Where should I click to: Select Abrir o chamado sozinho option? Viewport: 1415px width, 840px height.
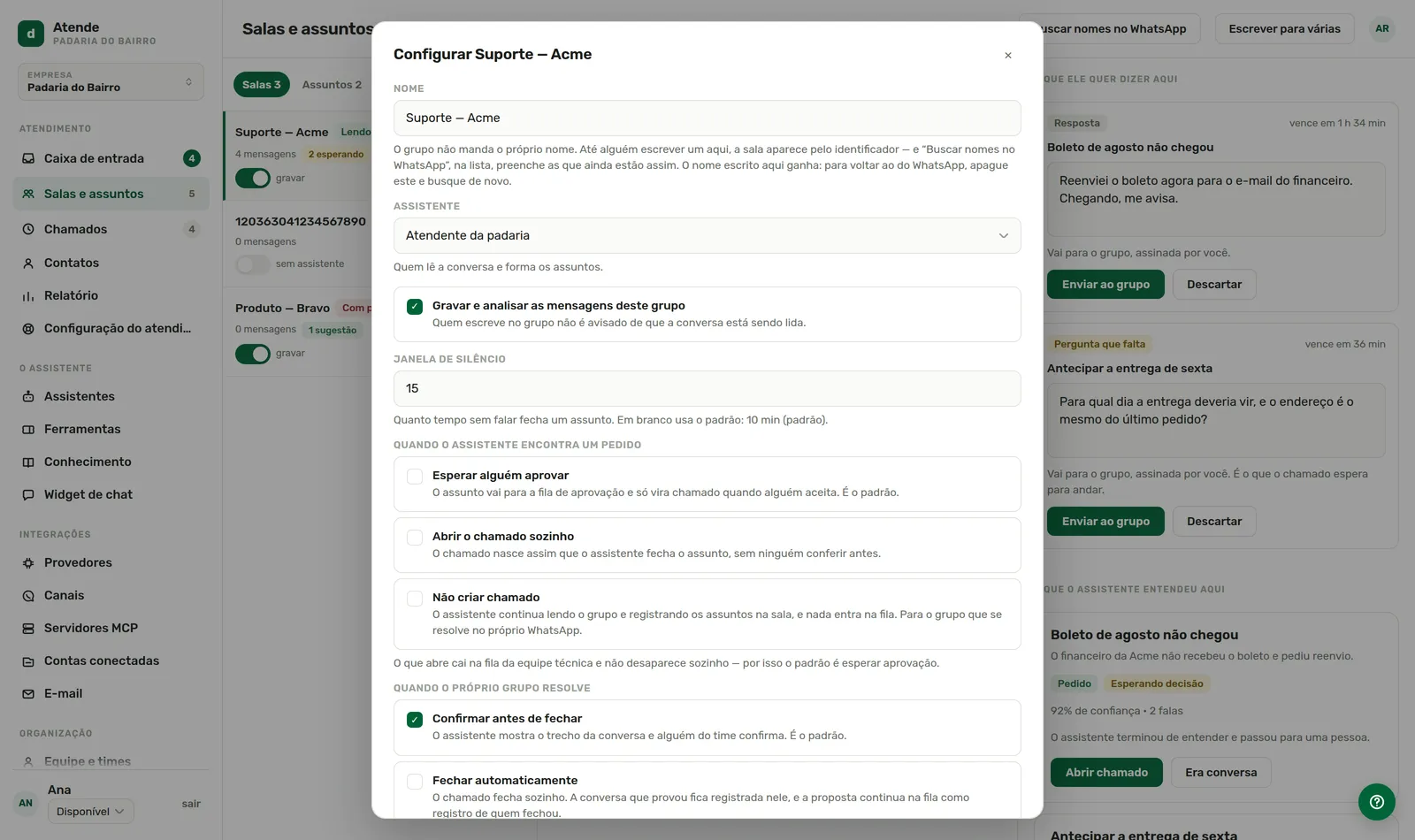click(x=415, y=537)
